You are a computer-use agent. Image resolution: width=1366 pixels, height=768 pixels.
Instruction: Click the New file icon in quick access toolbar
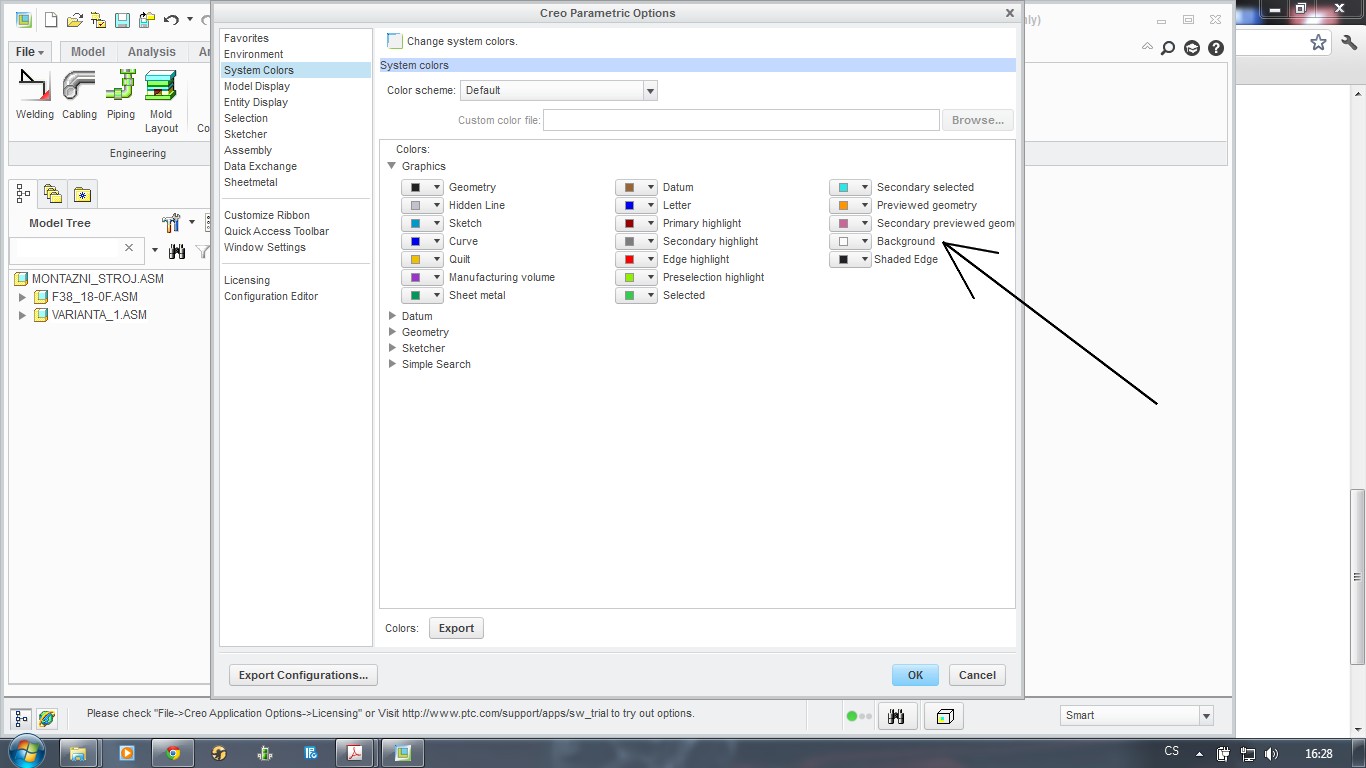(x=51, y=19)
